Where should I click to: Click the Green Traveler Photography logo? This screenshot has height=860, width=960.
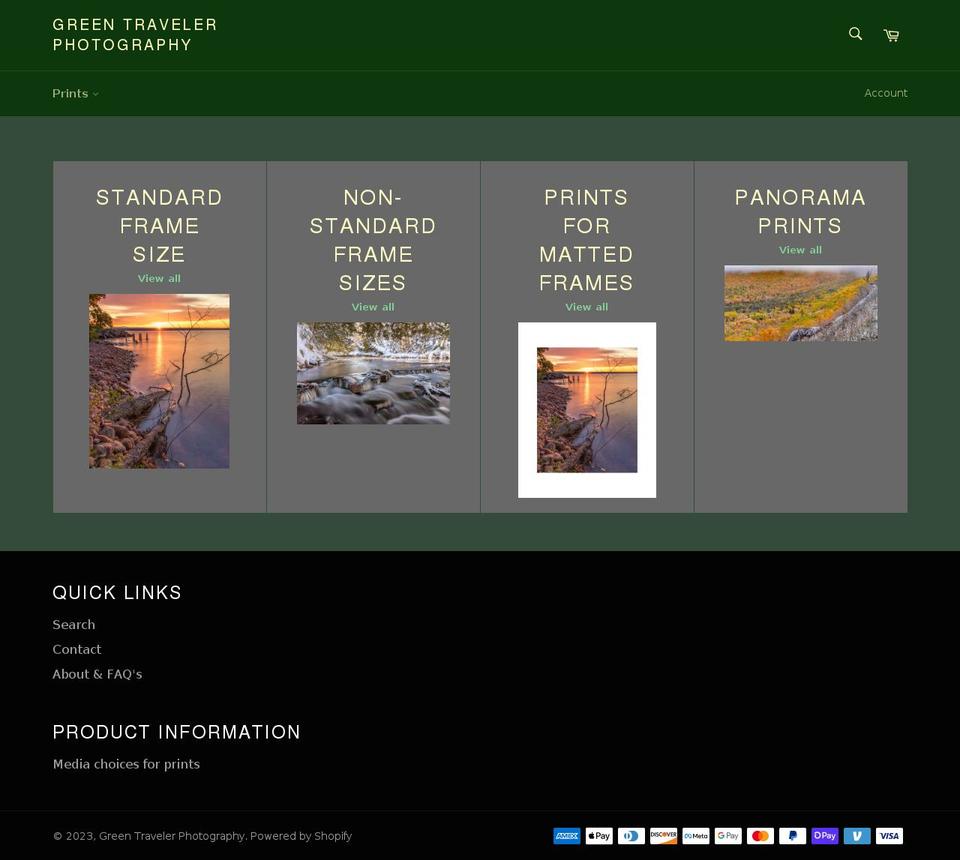[x=135, y=34]
